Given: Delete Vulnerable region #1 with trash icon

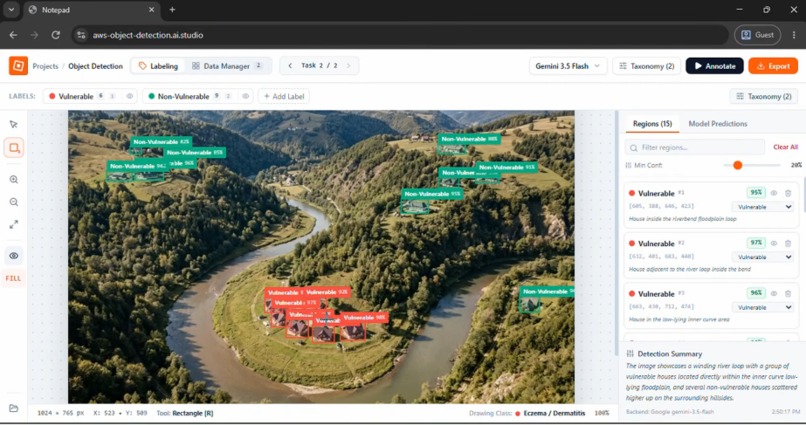Looking at the screenshot, I should point(788,193).
